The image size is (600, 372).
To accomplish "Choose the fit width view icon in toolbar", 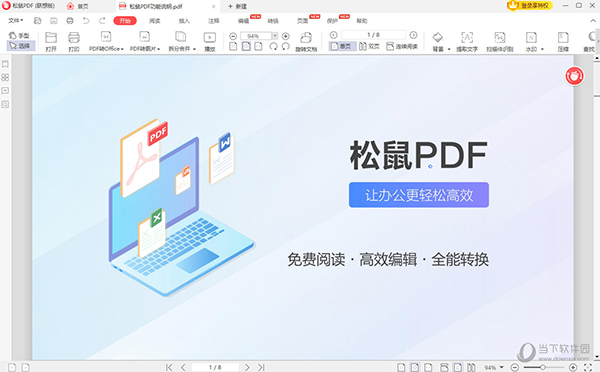I will click(259, 46).
